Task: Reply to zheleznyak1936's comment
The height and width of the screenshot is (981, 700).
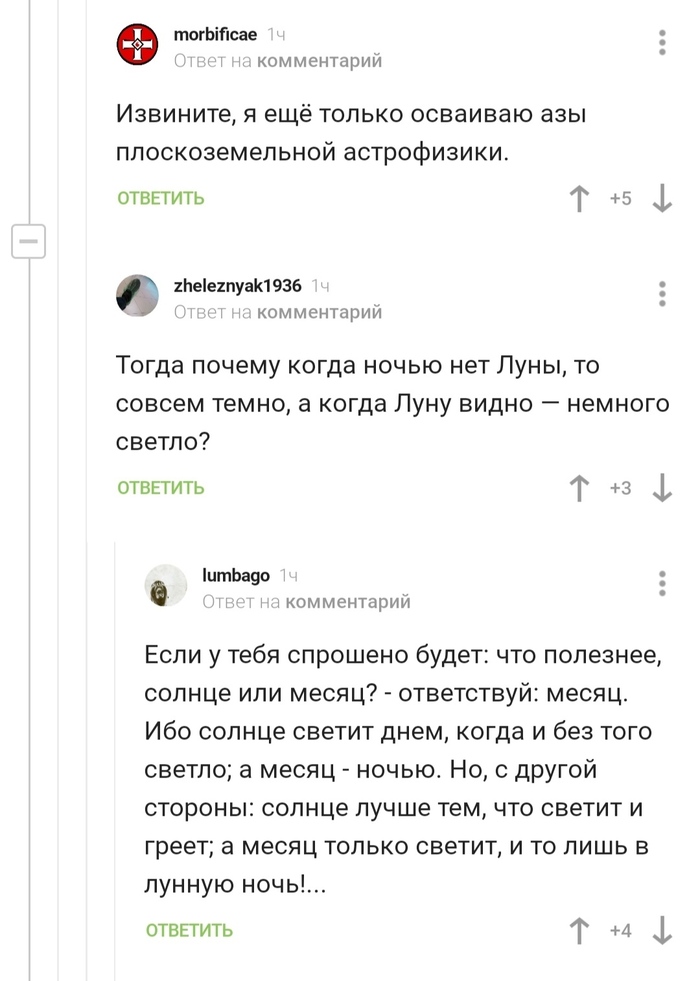Action: pyautogui.click(x=161, y=488)
